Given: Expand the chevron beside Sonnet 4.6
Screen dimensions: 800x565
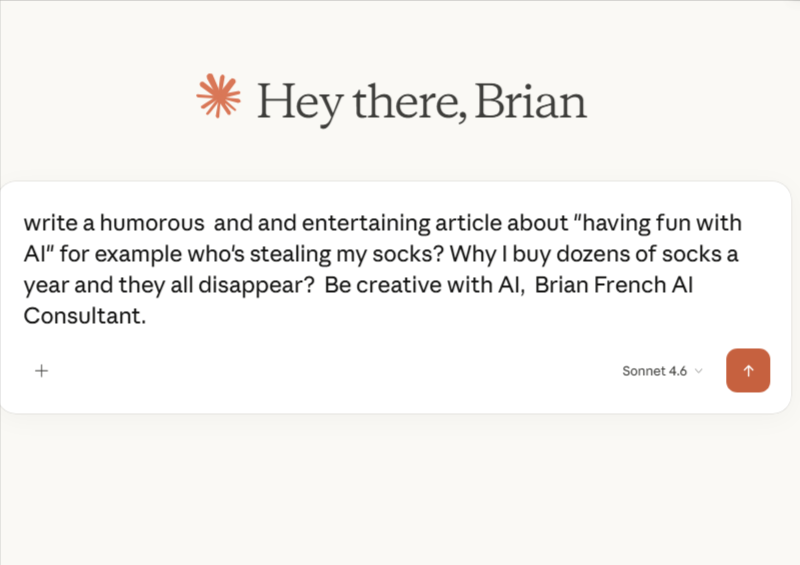Looking at the screenshot, I should tap(699, 371).
